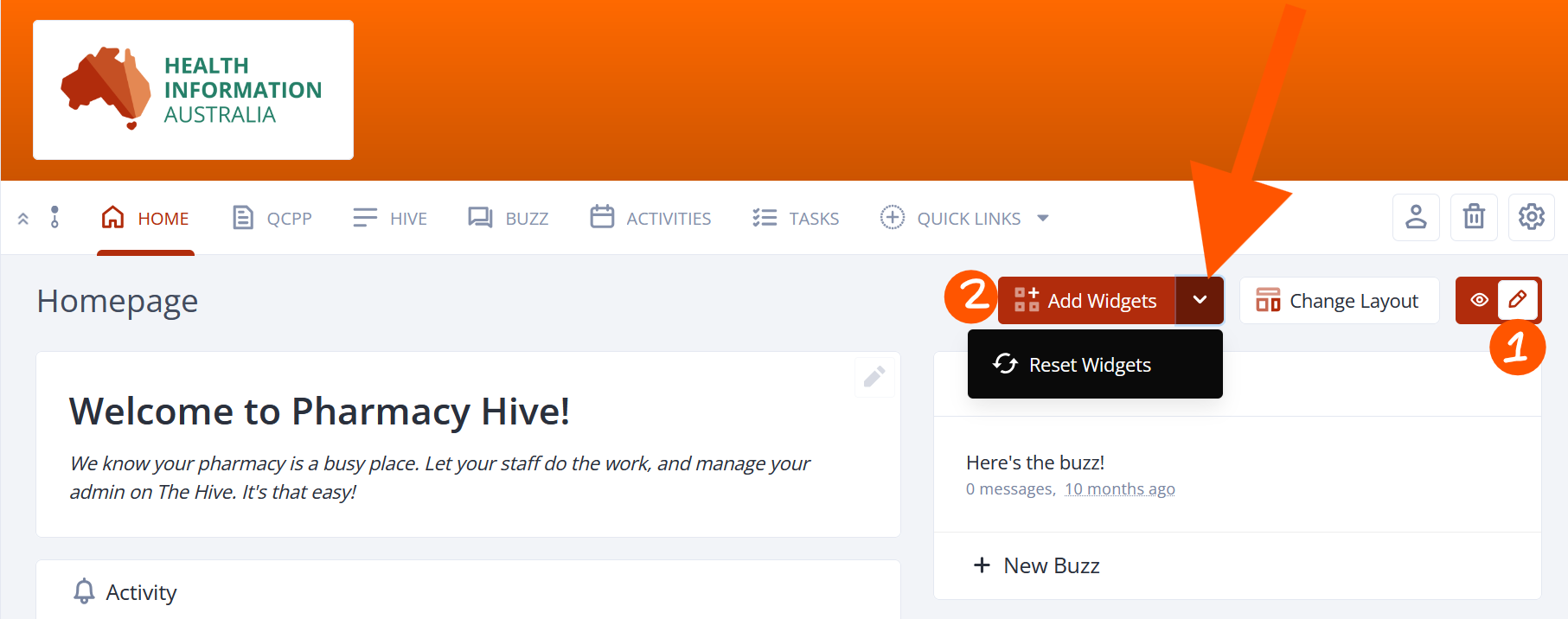Click the '0 messages' count text
Viewport: 1568px width, 619px height.
(x=1010, y=489)
